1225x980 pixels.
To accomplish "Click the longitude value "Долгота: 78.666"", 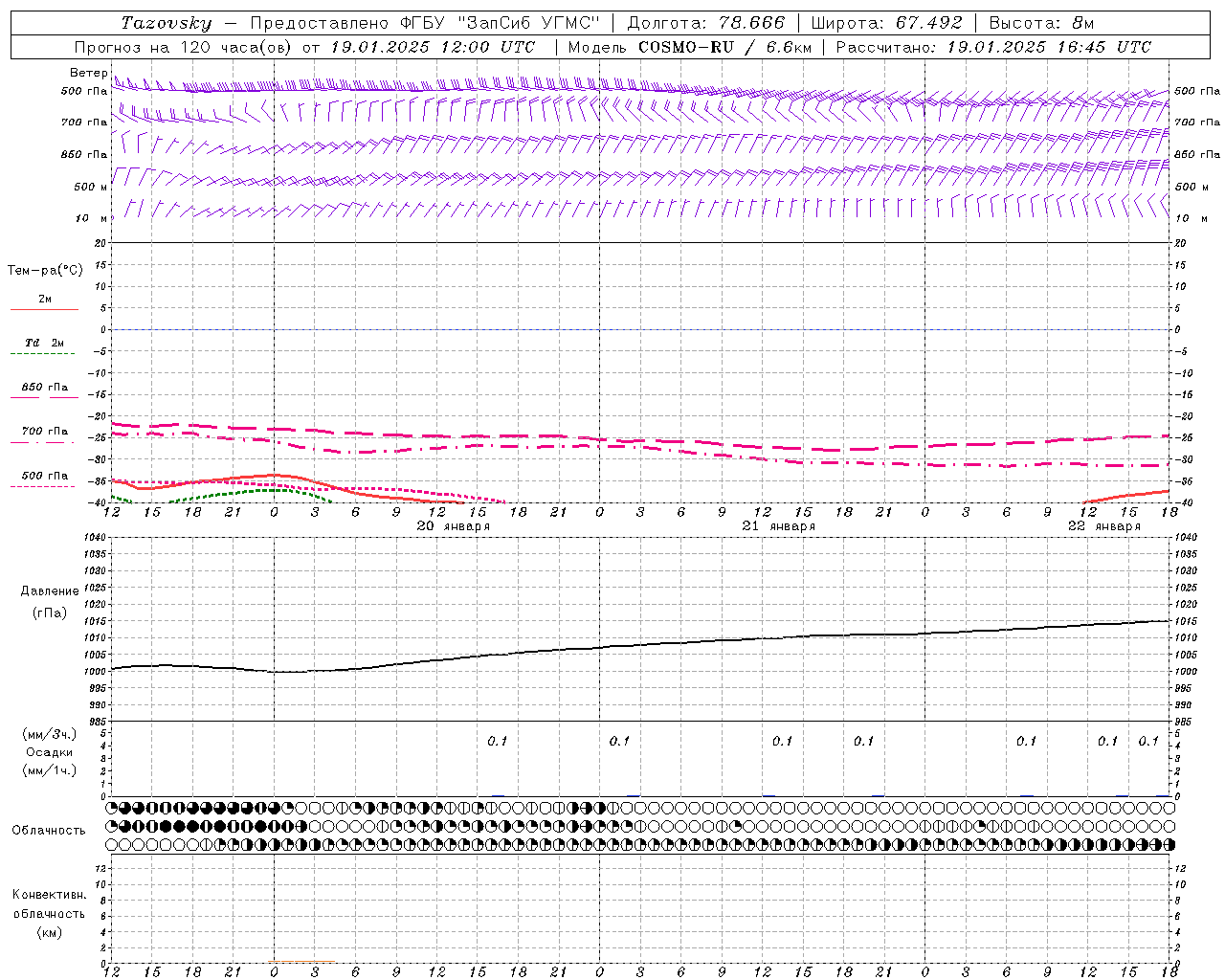I will tap(705, 23).
